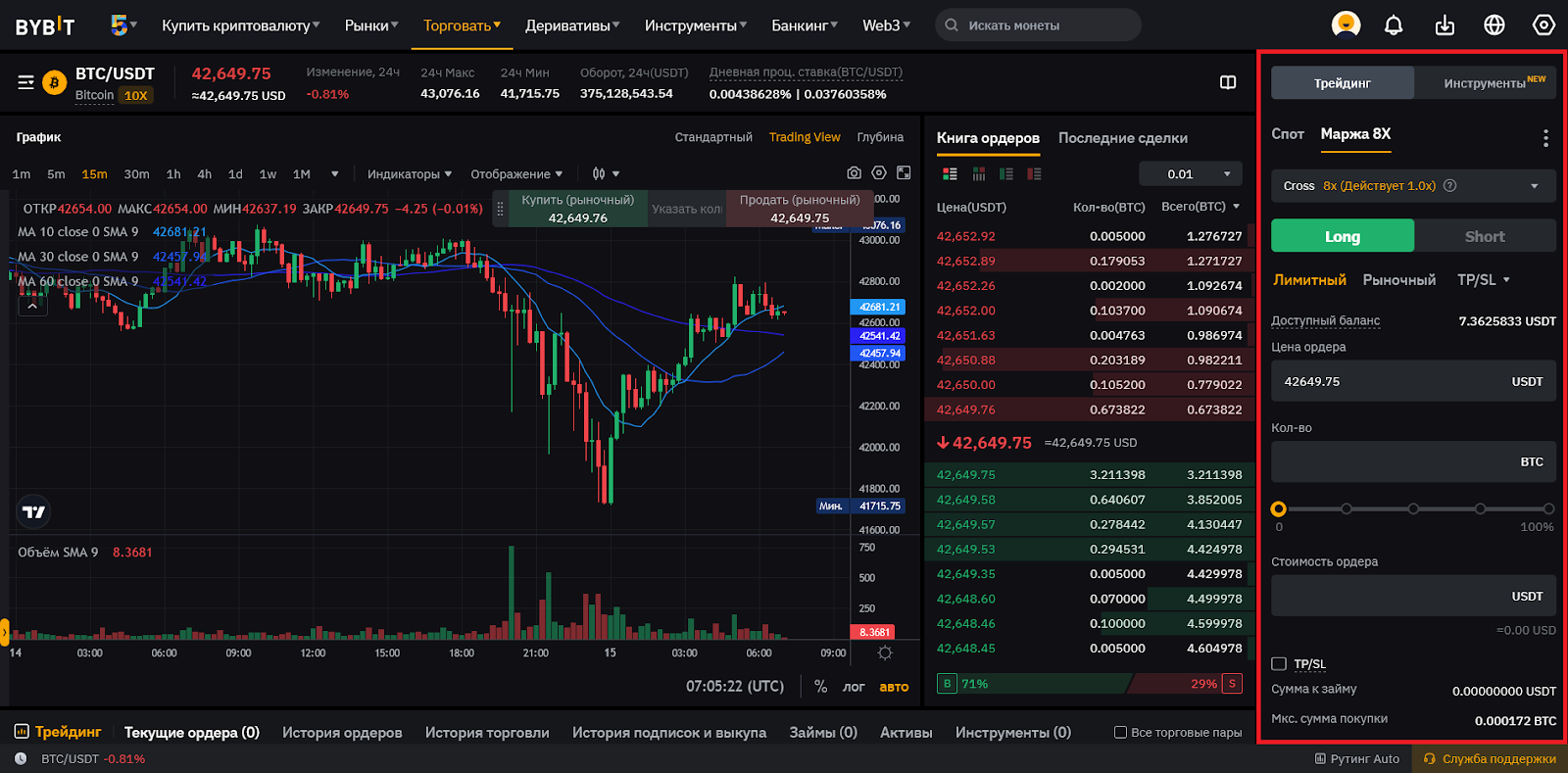Click the leverage help question mark icon
1568x773 pixels.
coord(1450,186)
